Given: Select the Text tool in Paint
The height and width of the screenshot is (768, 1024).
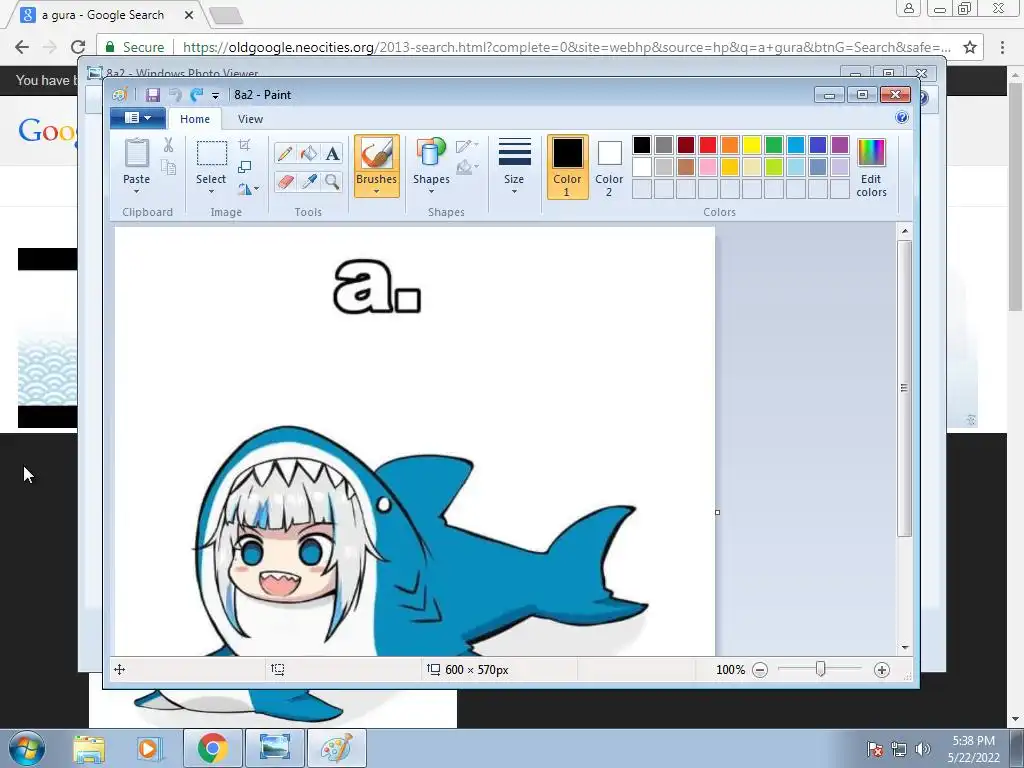Looking at the screenshot, I should point(332,153).
